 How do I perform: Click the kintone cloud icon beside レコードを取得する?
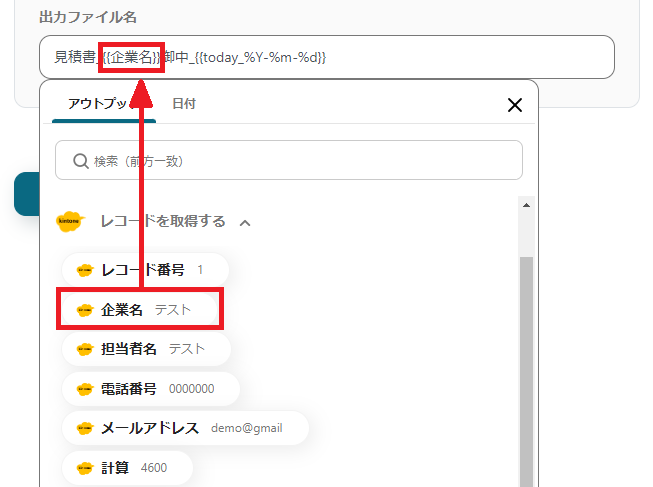70,221
